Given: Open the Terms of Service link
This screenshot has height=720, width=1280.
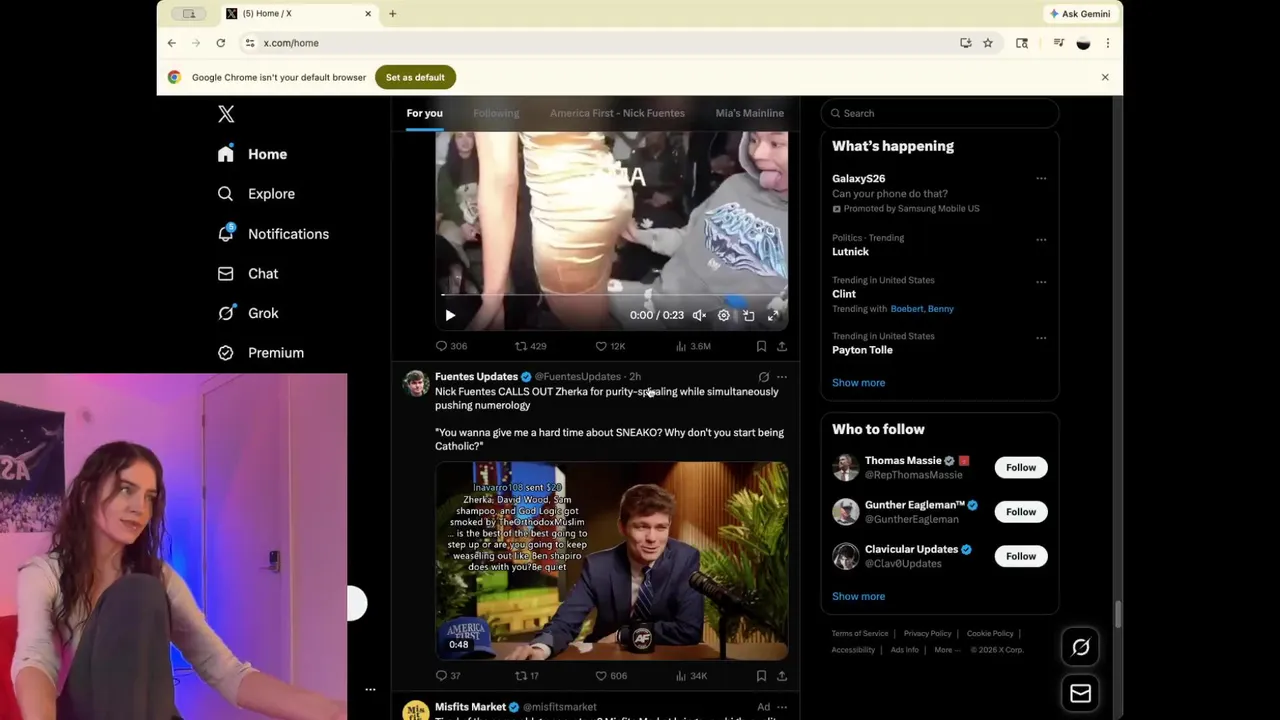Looking at the screenshot, I should click(x=860, y=634).
